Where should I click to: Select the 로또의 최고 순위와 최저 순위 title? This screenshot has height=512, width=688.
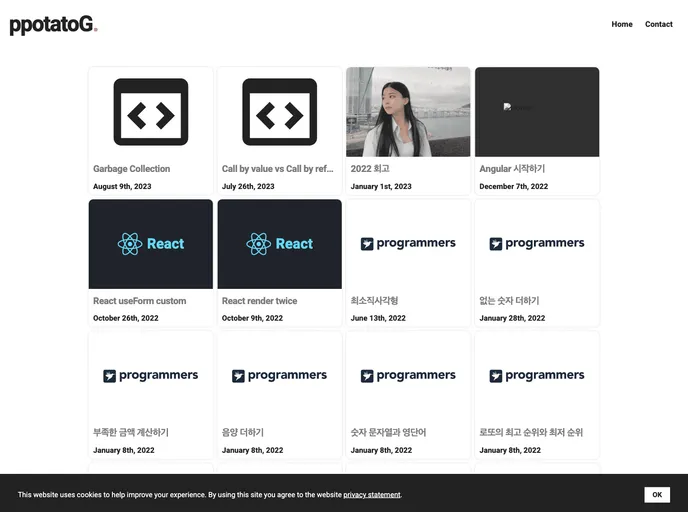(x=531, y=433)
